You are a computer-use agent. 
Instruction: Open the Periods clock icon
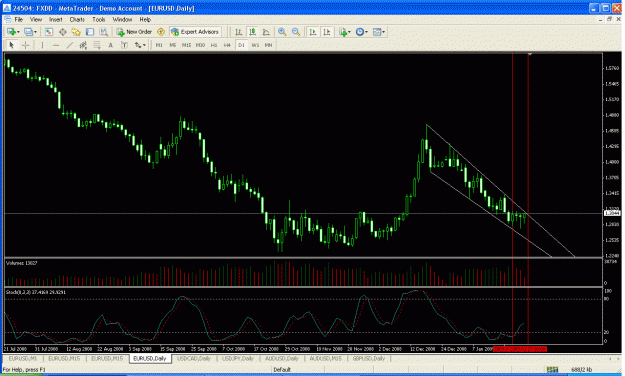[x=360, y=32]
